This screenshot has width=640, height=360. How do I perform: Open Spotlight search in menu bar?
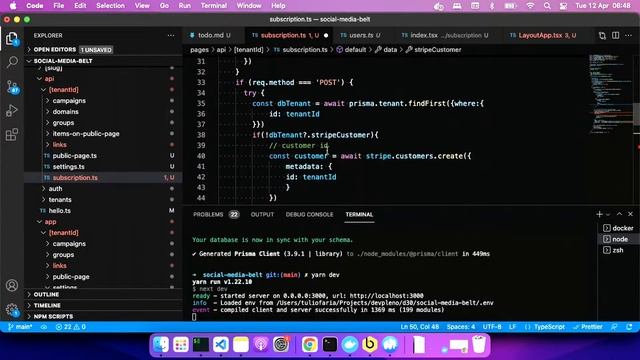547,6
